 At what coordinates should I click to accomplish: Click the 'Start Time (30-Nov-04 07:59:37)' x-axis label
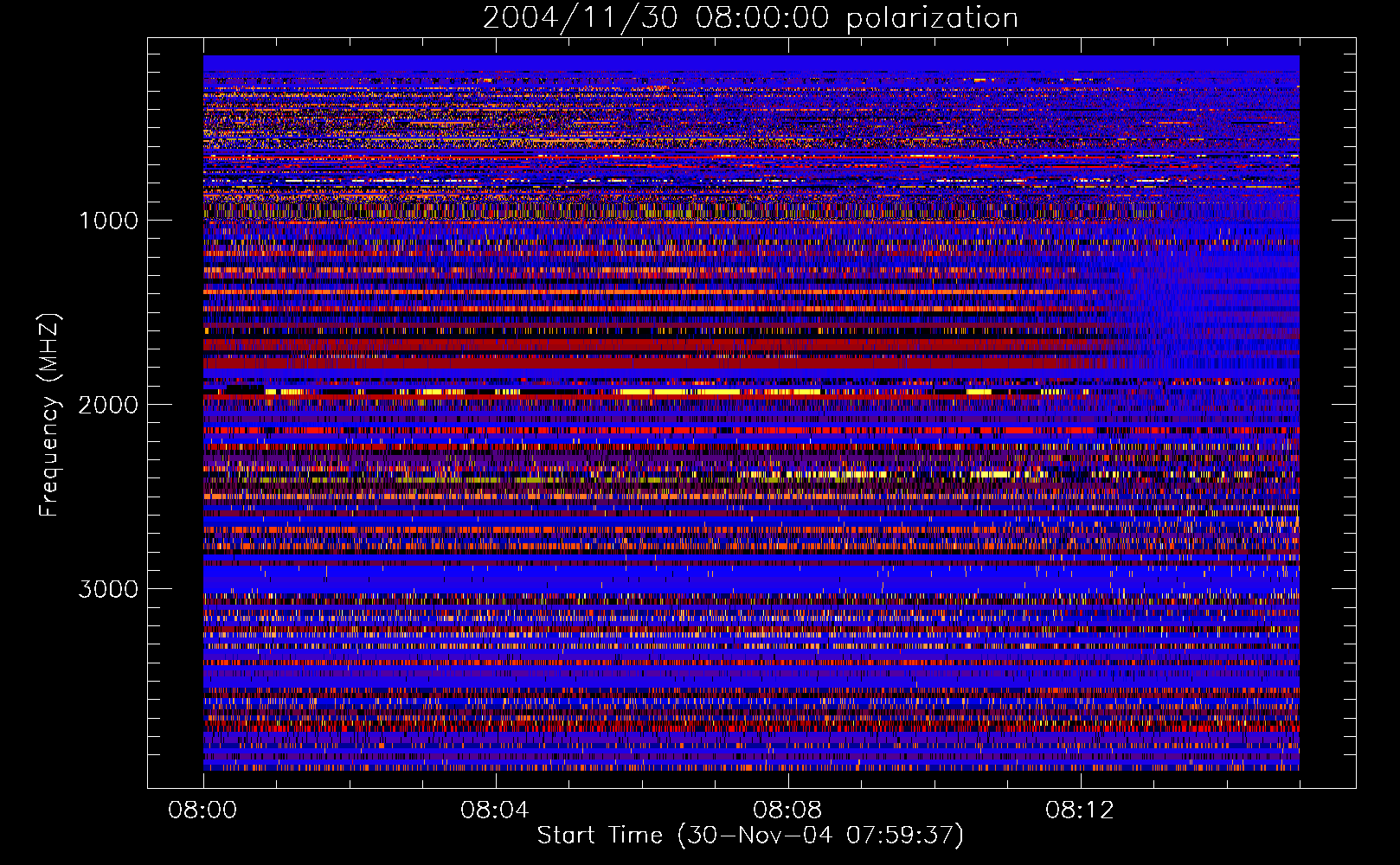[x=750, y=836]
